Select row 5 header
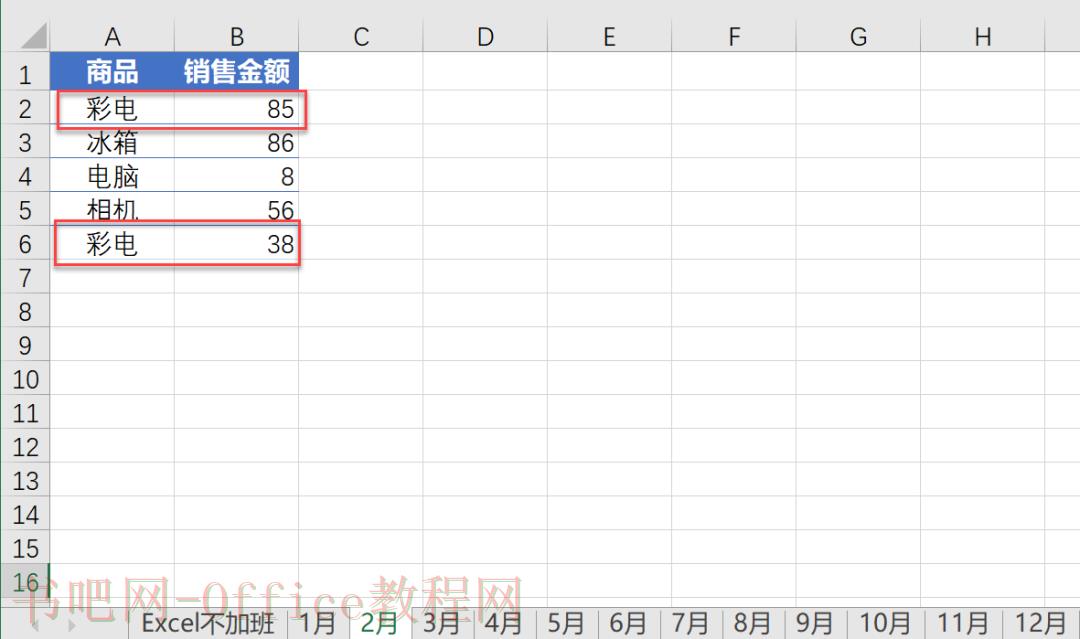 pyautogui.click(x=25, y=209)
